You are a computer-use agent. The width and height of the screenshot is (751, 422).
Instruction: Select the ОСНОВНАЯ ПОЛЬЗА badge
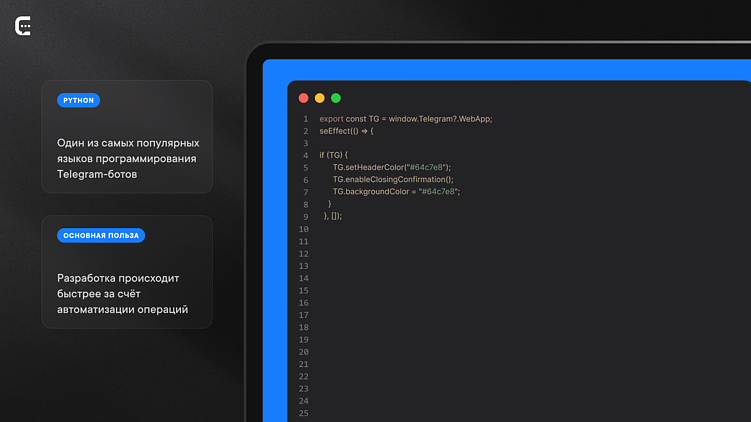101,235
